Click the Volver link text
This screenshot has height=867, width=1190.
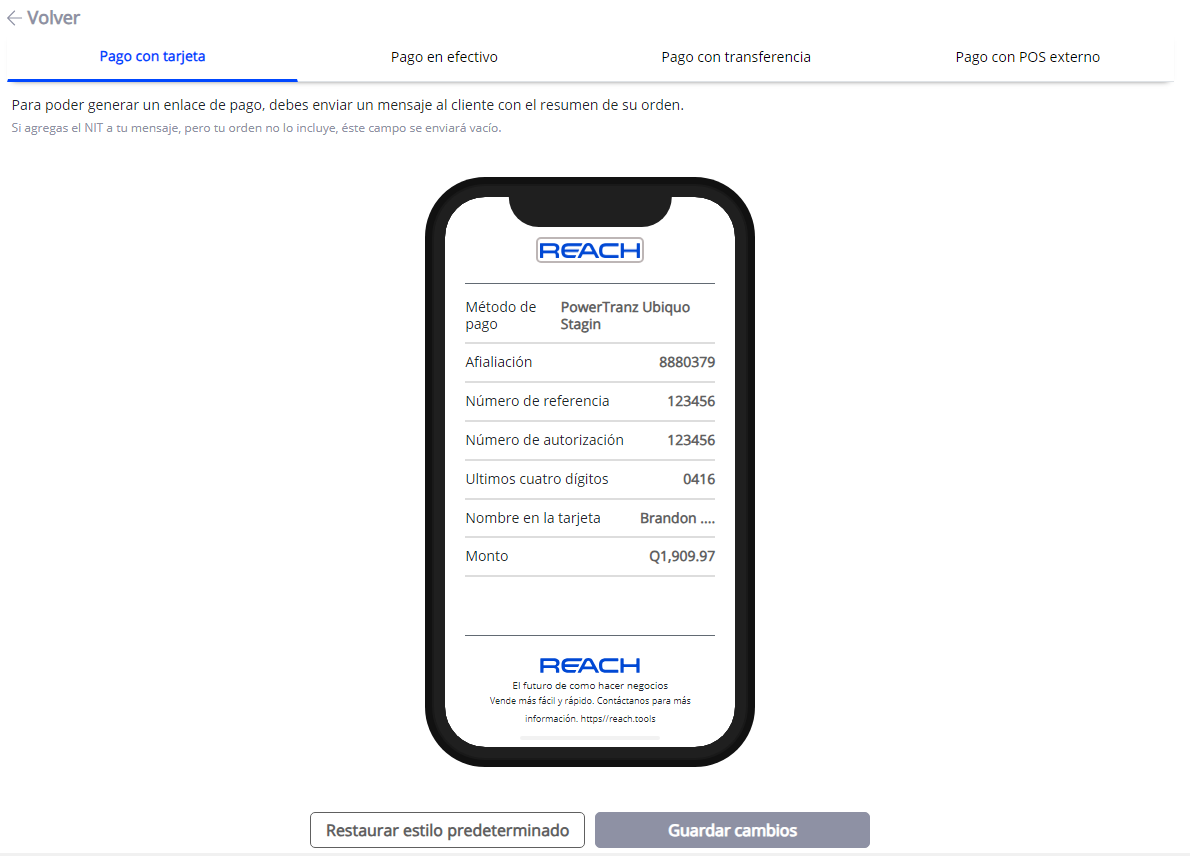[54, 18]
